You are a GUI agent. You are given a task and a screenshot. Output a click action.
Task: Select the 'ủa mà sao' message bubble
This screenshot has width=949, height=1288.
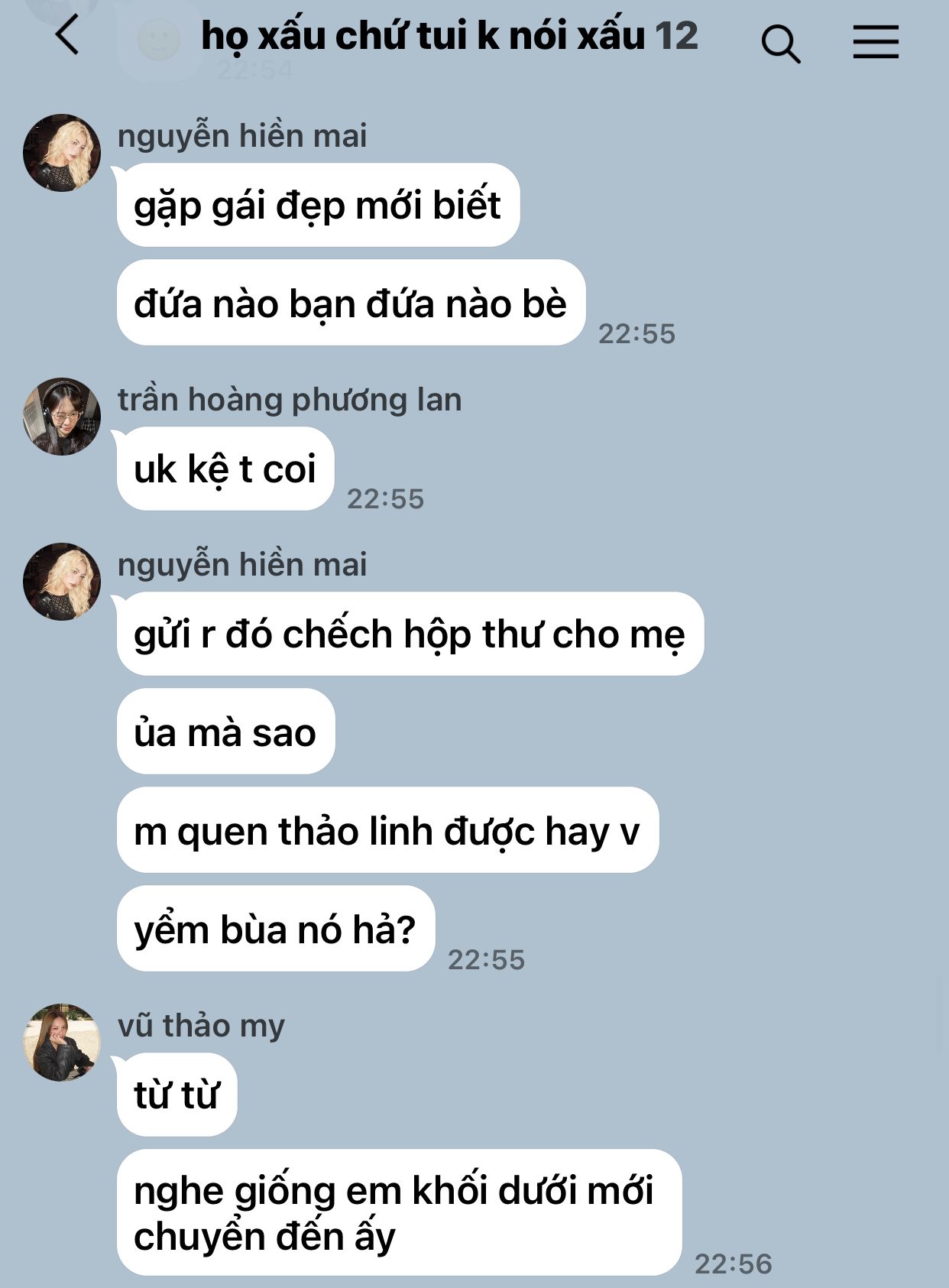pyautogui.click(x=225, y=732)
